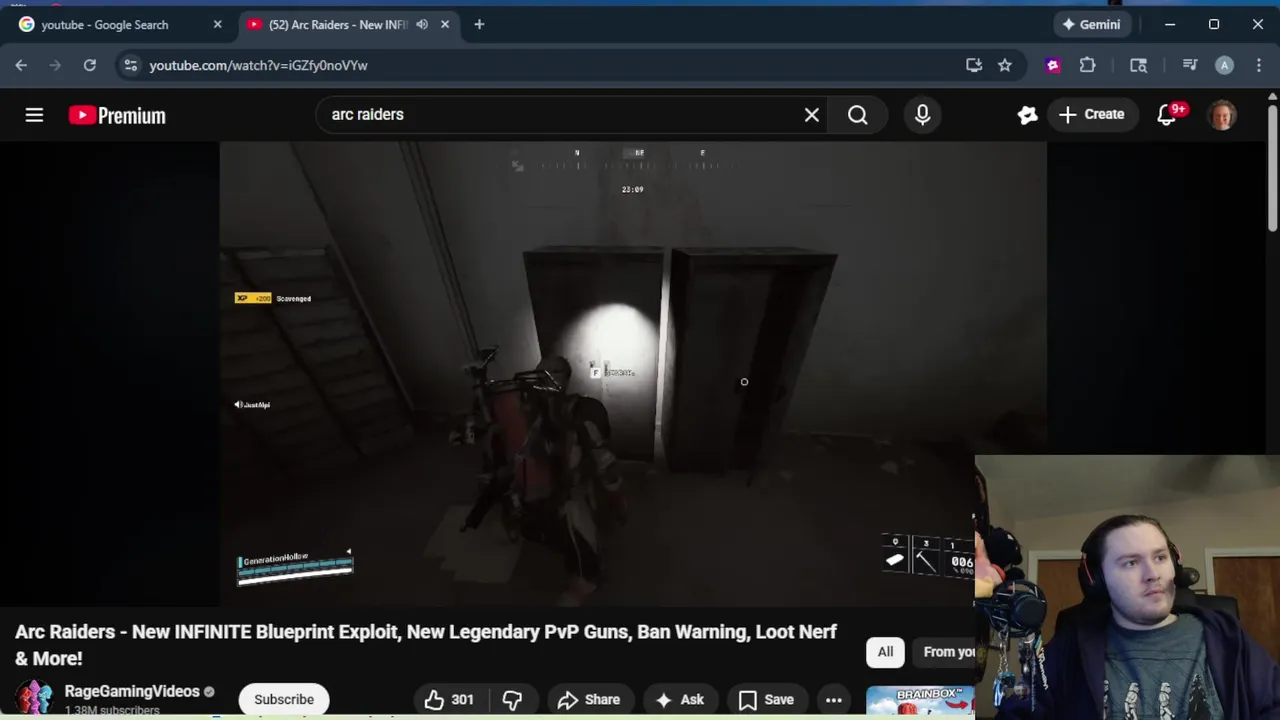Open the Chrome profile avatar

click(1224, 65)
